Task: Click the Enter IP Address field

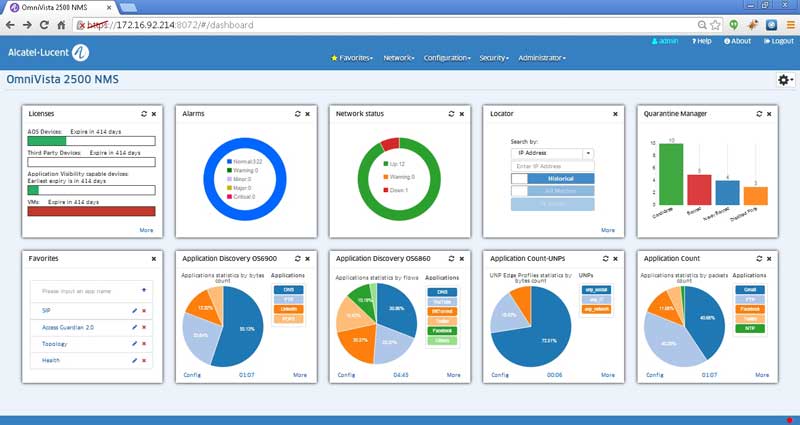Action: [x=552, y=166]
